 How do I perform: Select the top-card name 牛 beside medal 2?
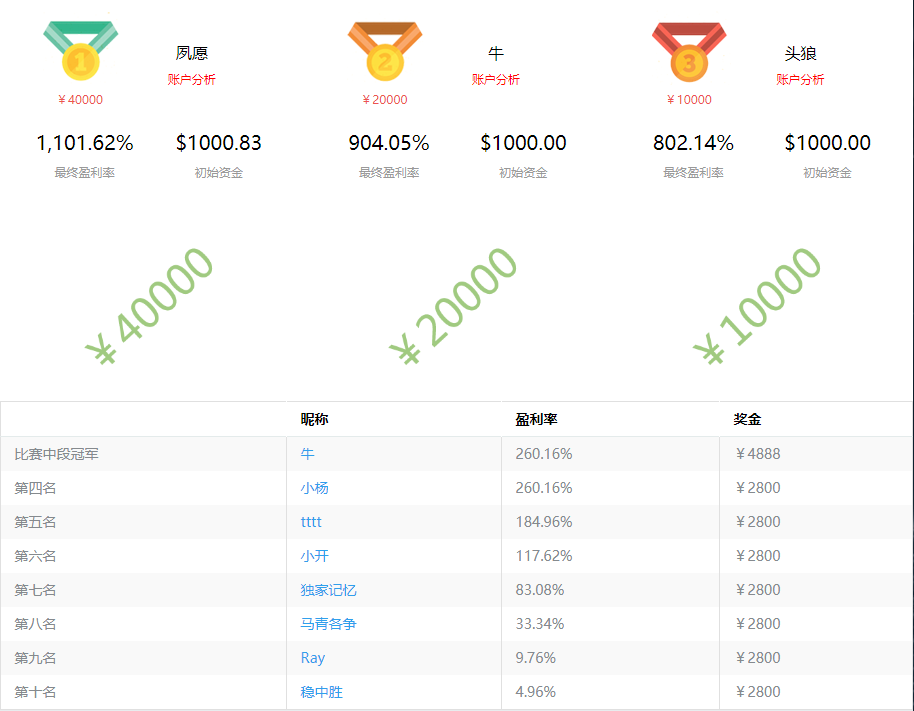[496, 54]
